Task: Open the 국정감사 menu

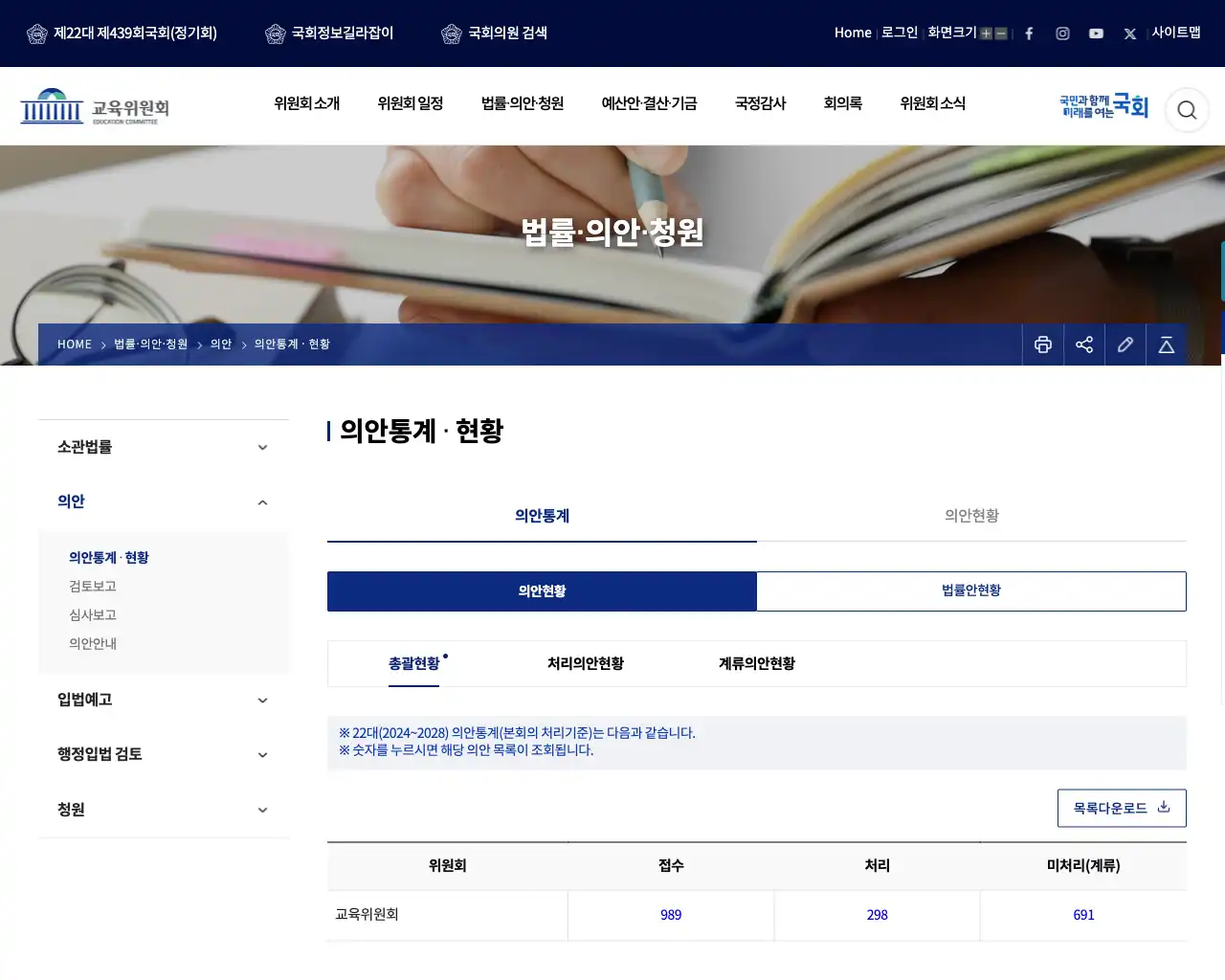Action: (761, 103)
